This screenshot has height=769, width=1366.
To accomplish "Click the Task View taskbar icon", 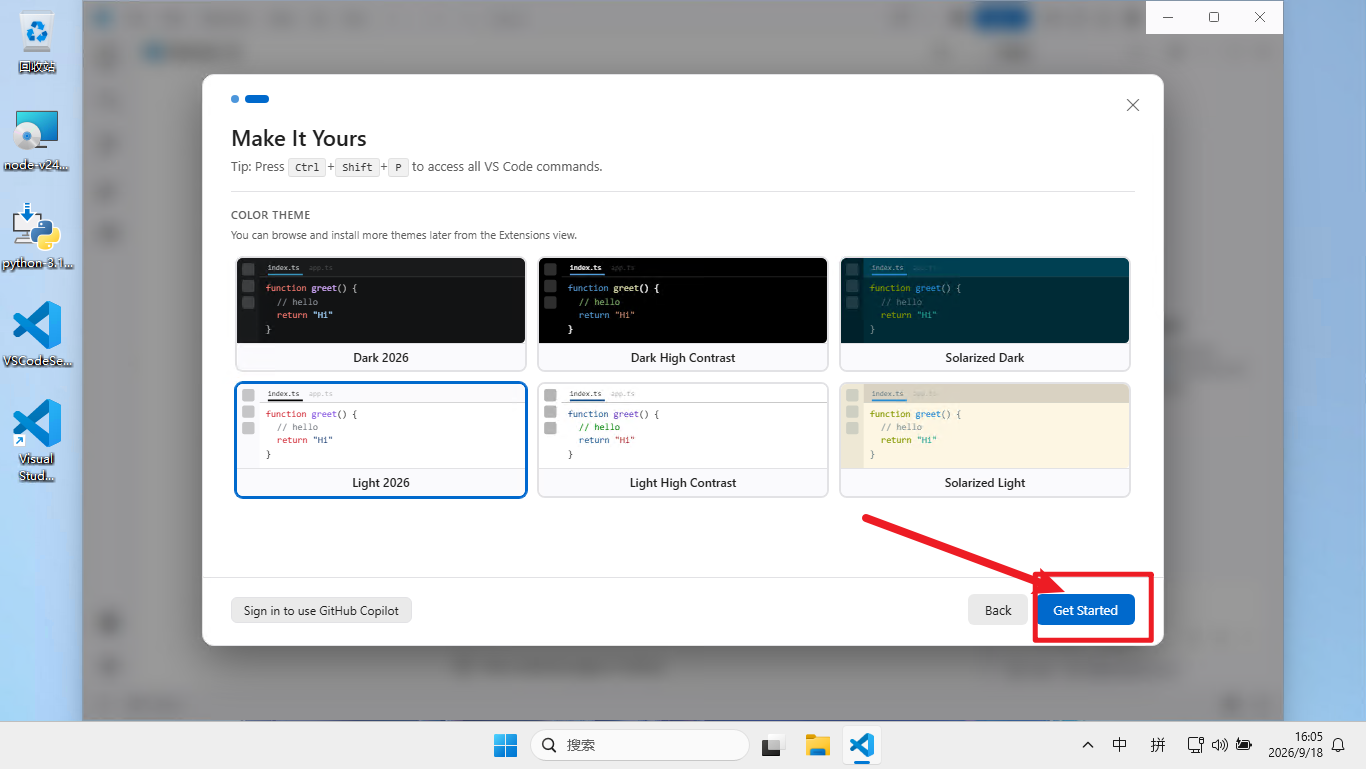I will pos(771,745).
